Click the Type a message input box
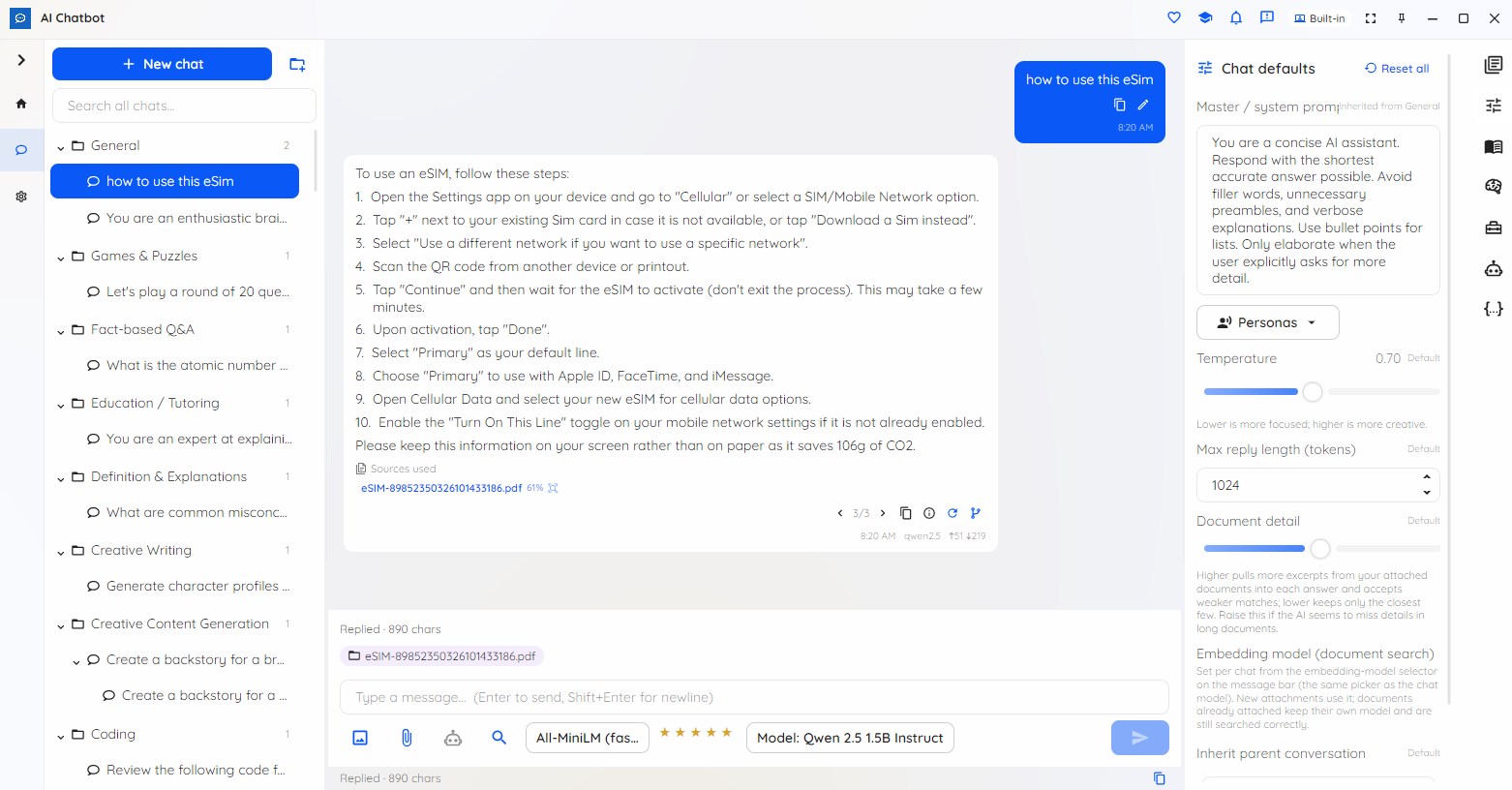This screenshot has height=790, width=1512. tap(754, 697)
